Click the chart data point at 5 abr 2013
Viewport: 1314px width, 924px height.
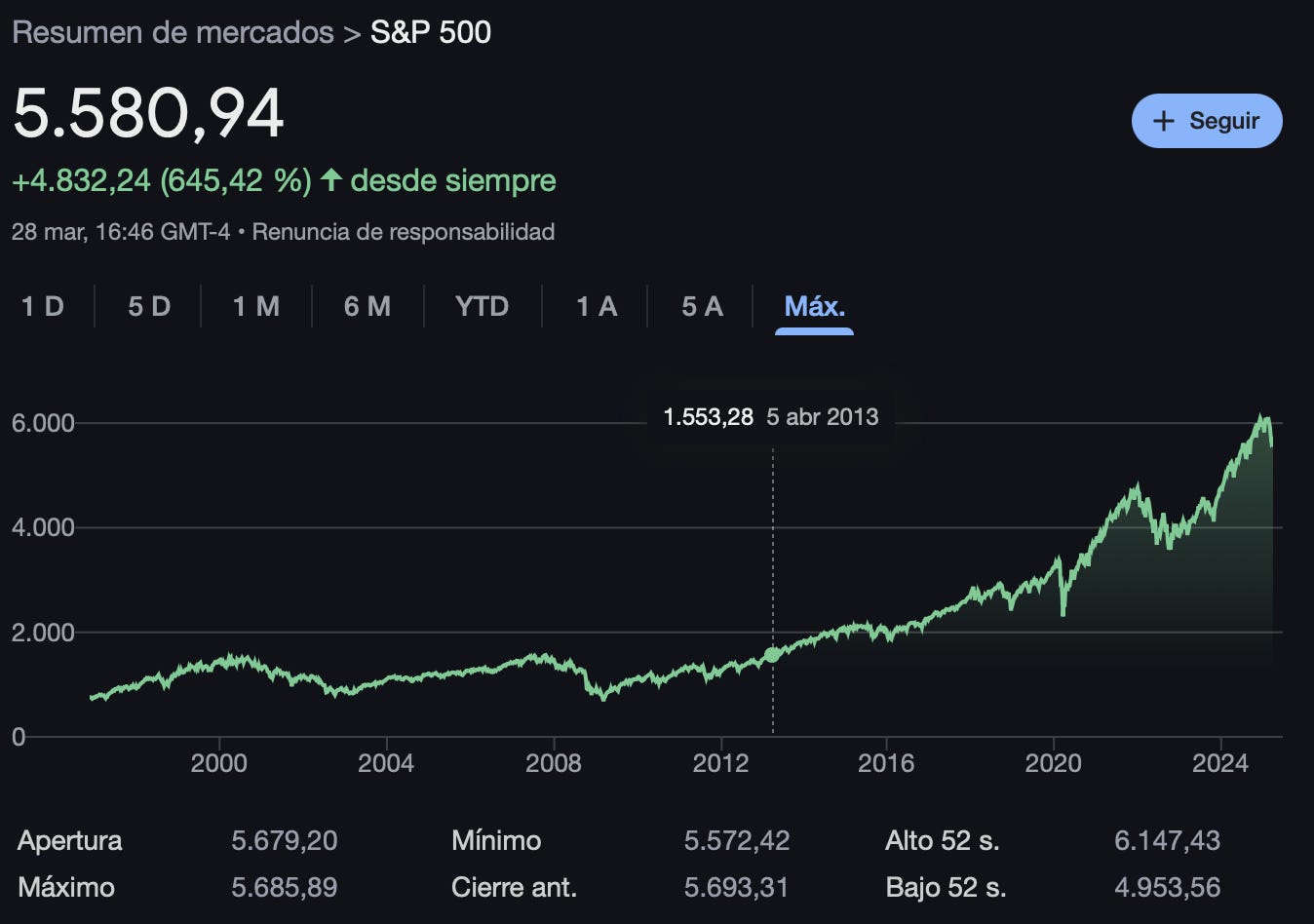coord(773,655)
